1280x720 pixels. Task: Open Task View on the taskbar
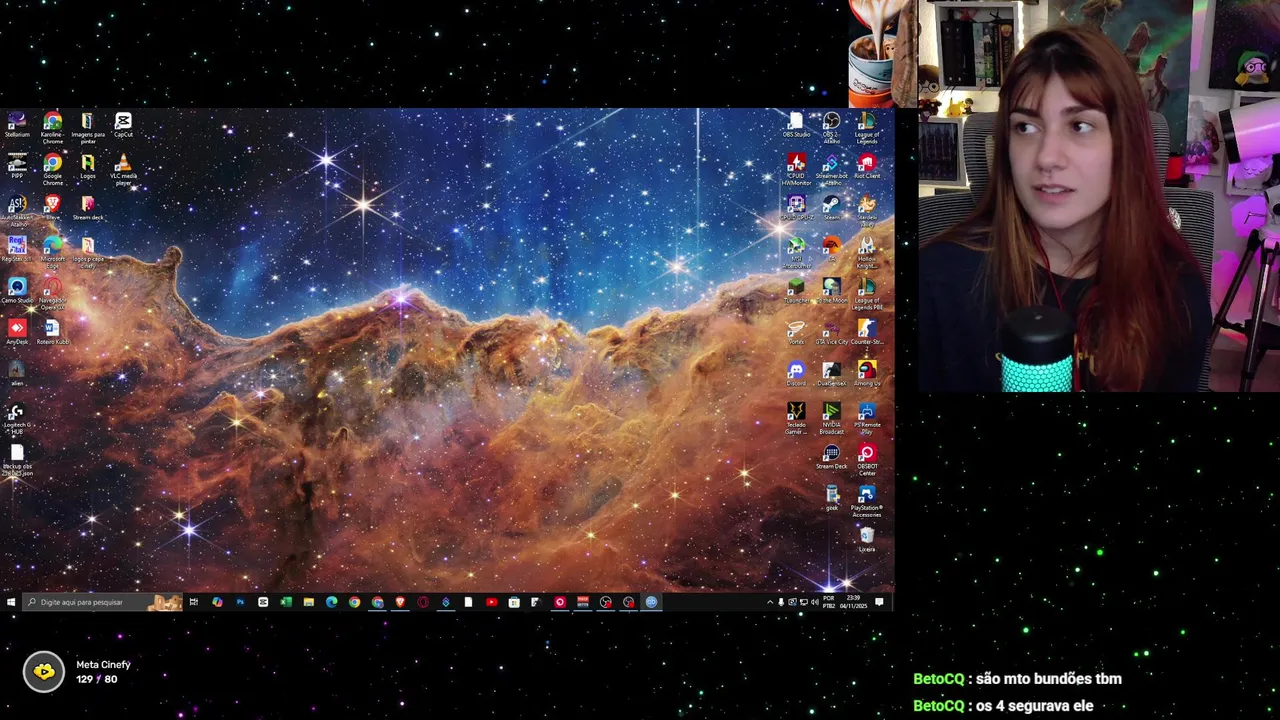coord(194,602)
